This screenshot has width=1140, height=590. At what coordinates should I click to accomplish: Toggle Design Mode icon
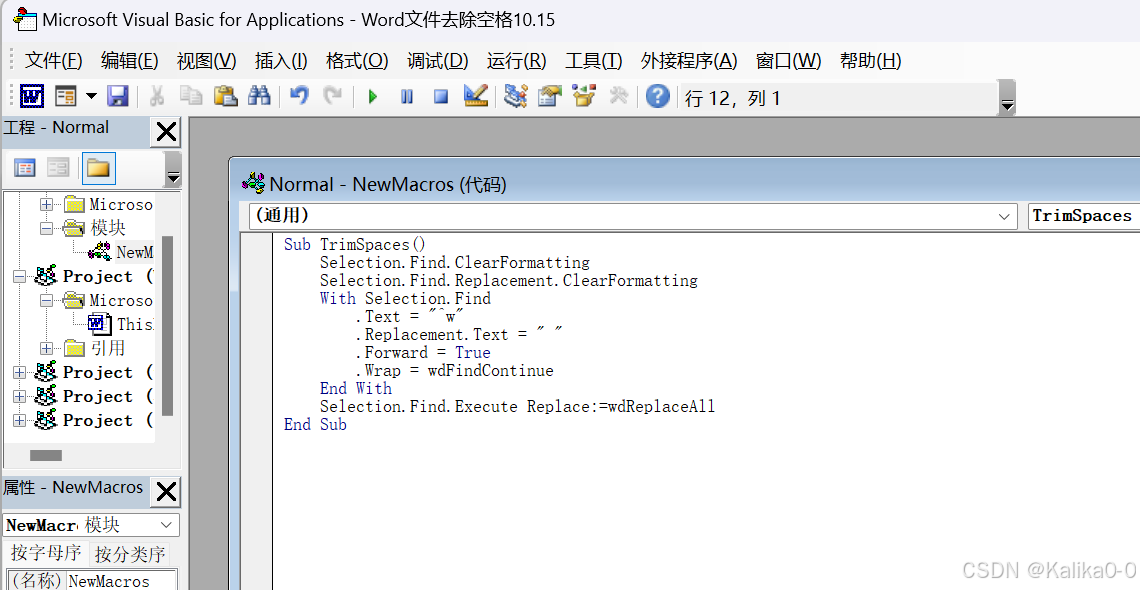tap(475, 96)
